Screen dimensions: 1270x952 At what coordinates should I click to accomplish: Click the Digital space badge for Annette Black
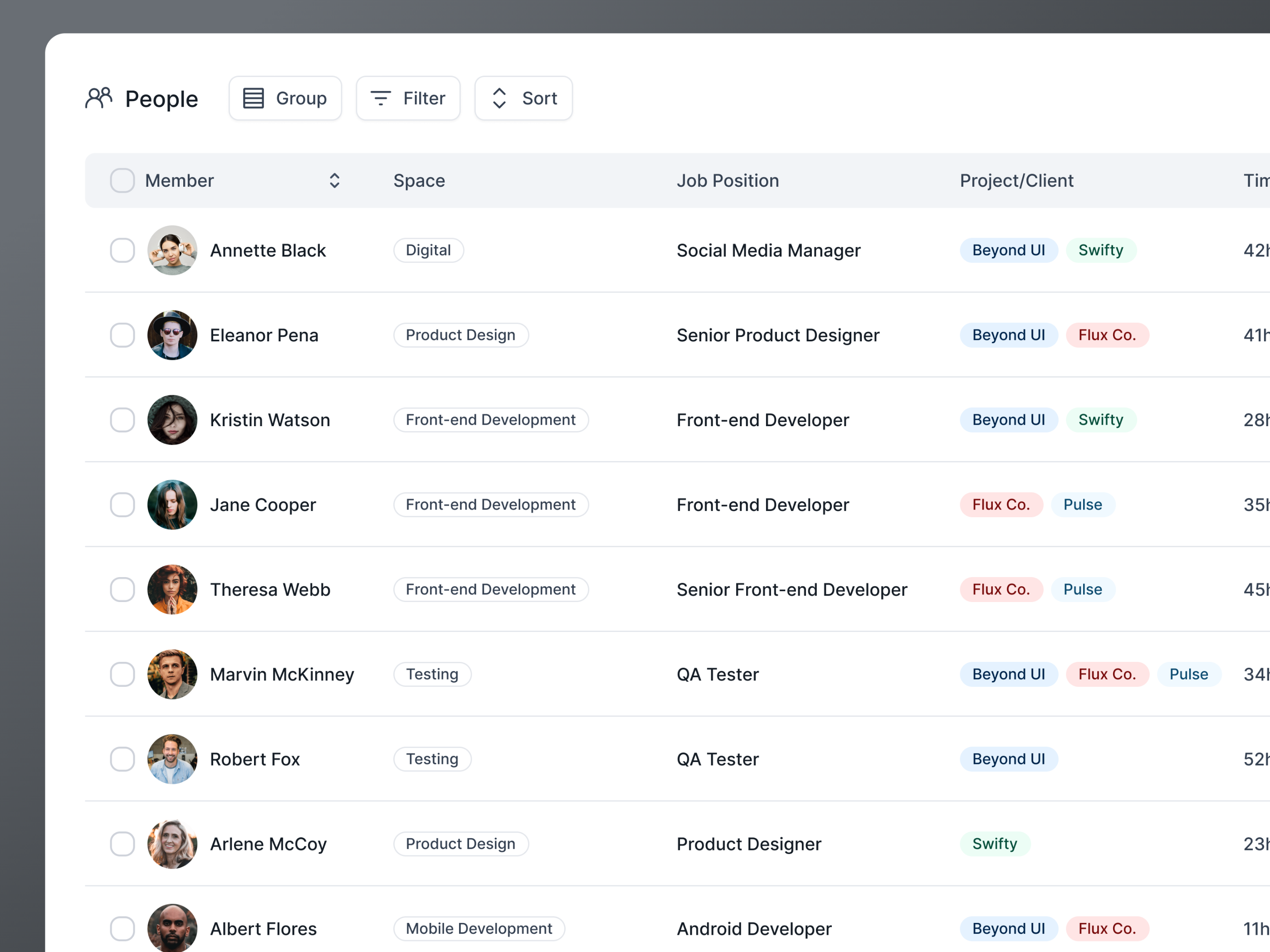pyautogui.click(x=428, y=250)
